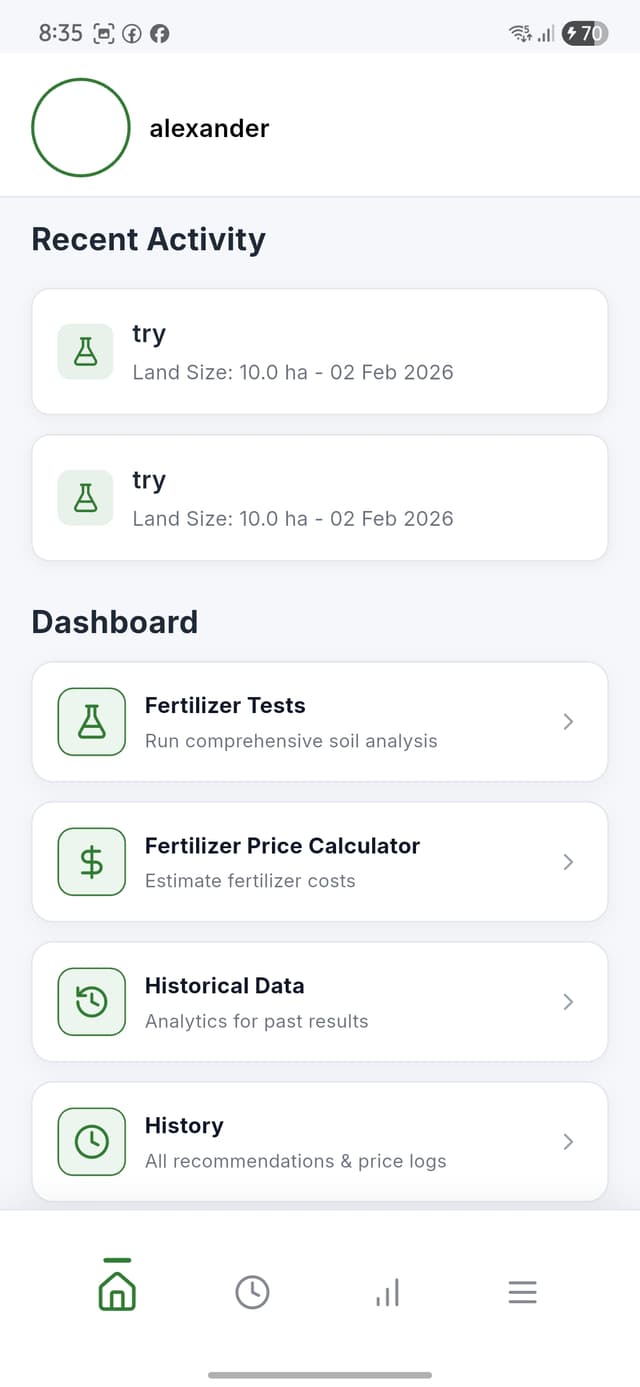The width and height of the screenshot is (640, 1387).
Task: Click the alexander profile avatar circle
Action: (x=81, y=128)
